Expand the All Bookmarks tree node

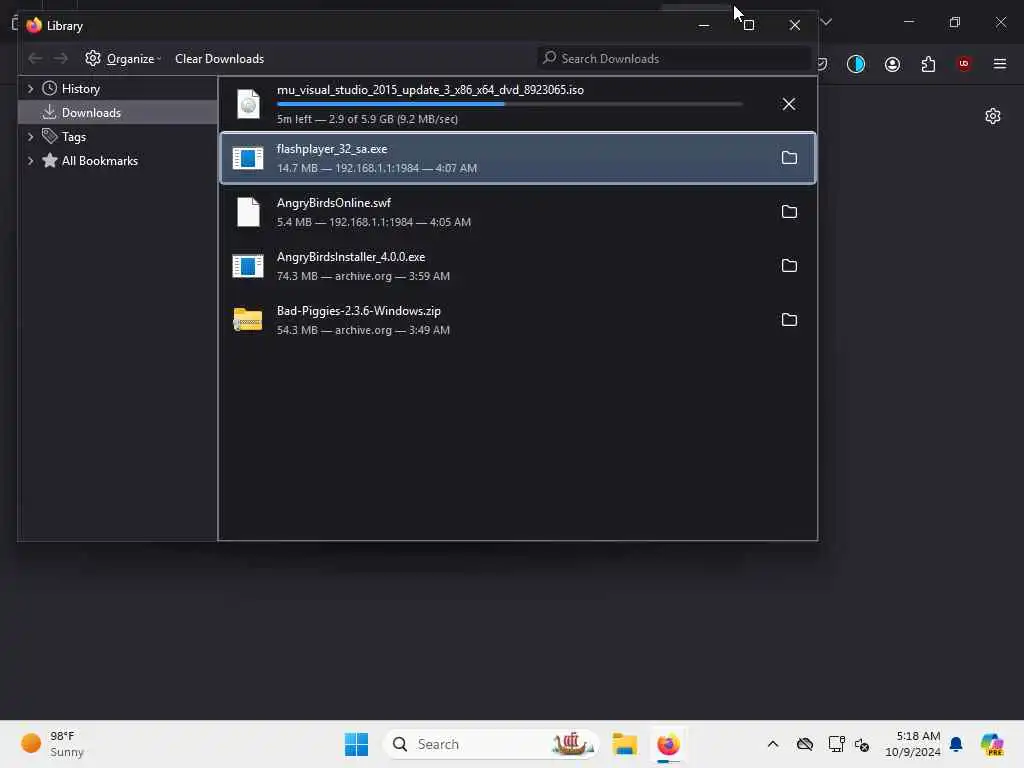tap(30, 161)
